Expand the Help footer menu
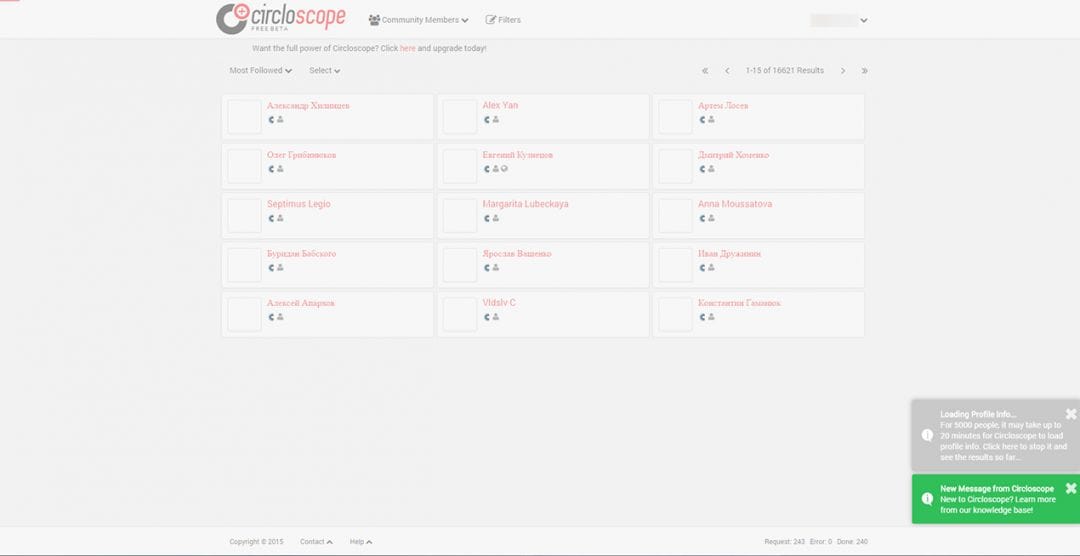1080x556 pixels. (x=361, y=542)
